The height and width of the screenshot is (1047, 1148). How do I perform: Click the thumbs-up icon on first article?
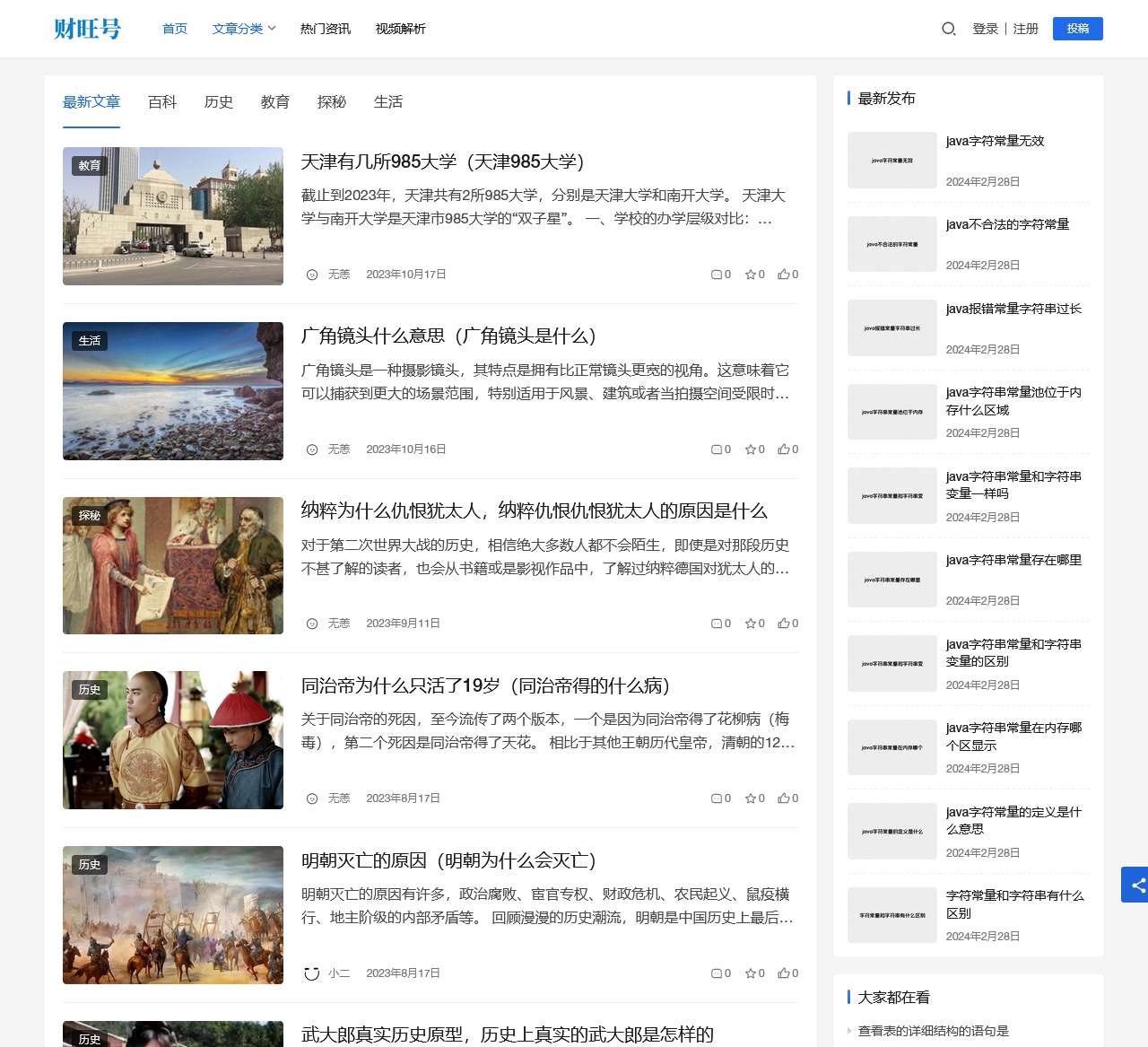(782, 275)
